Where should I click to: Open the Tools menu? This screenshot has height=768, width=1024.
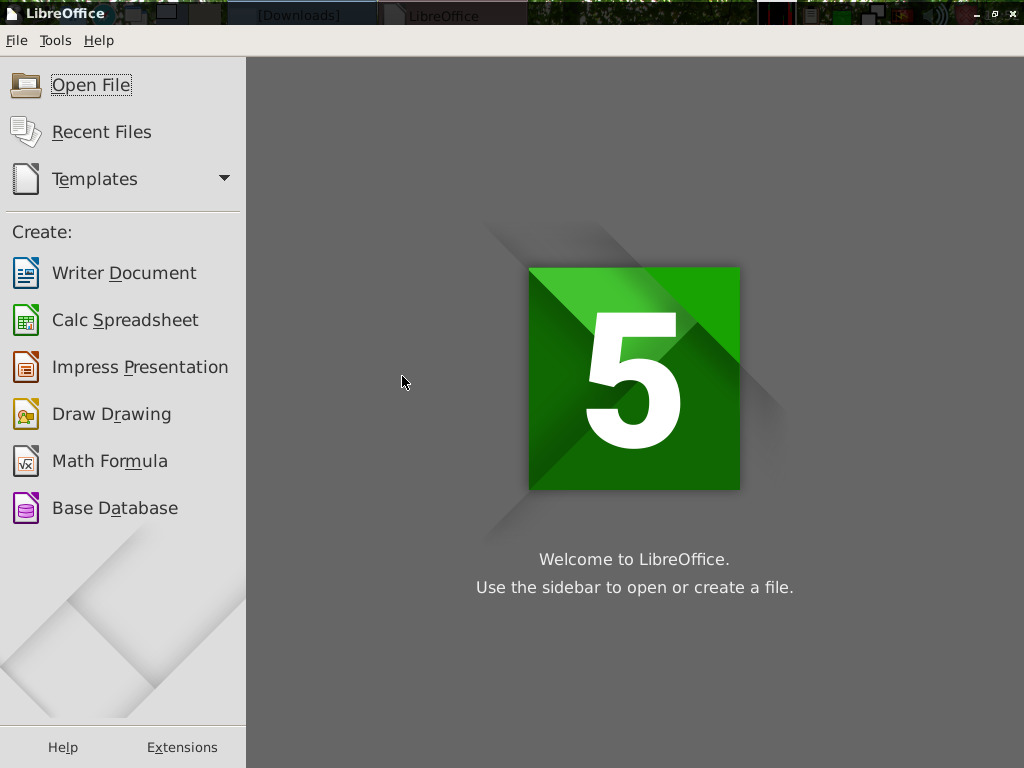point(55,40)
